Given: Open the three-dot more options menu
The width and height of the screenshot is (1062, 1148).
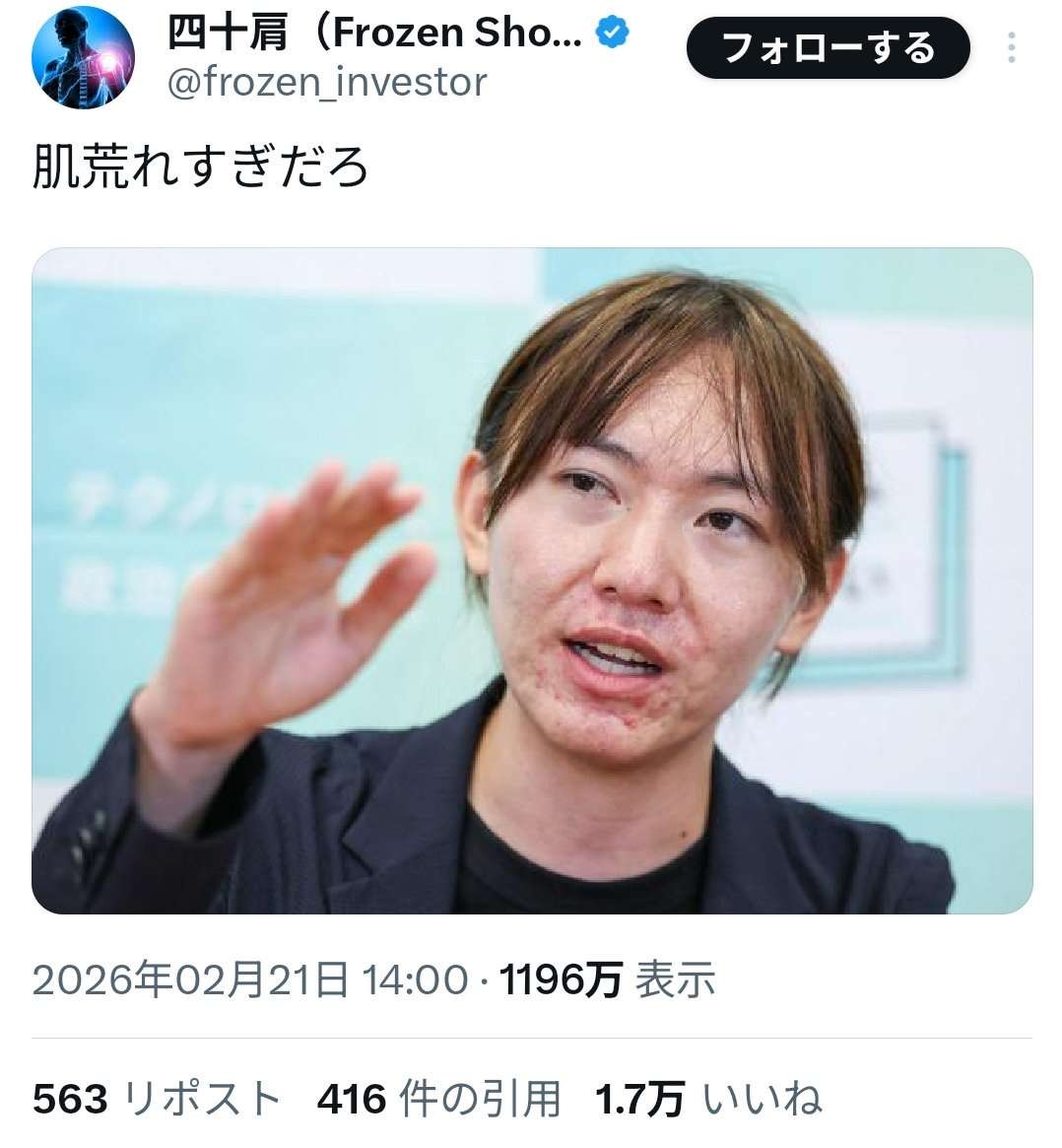Looking at the screenshot, I should click(1011, 47).
